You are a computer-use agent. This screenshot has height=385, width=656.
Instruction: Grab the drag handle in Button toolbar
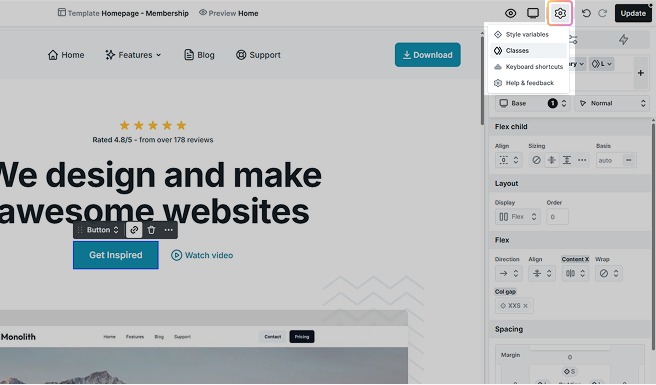[x=80, y=230]
